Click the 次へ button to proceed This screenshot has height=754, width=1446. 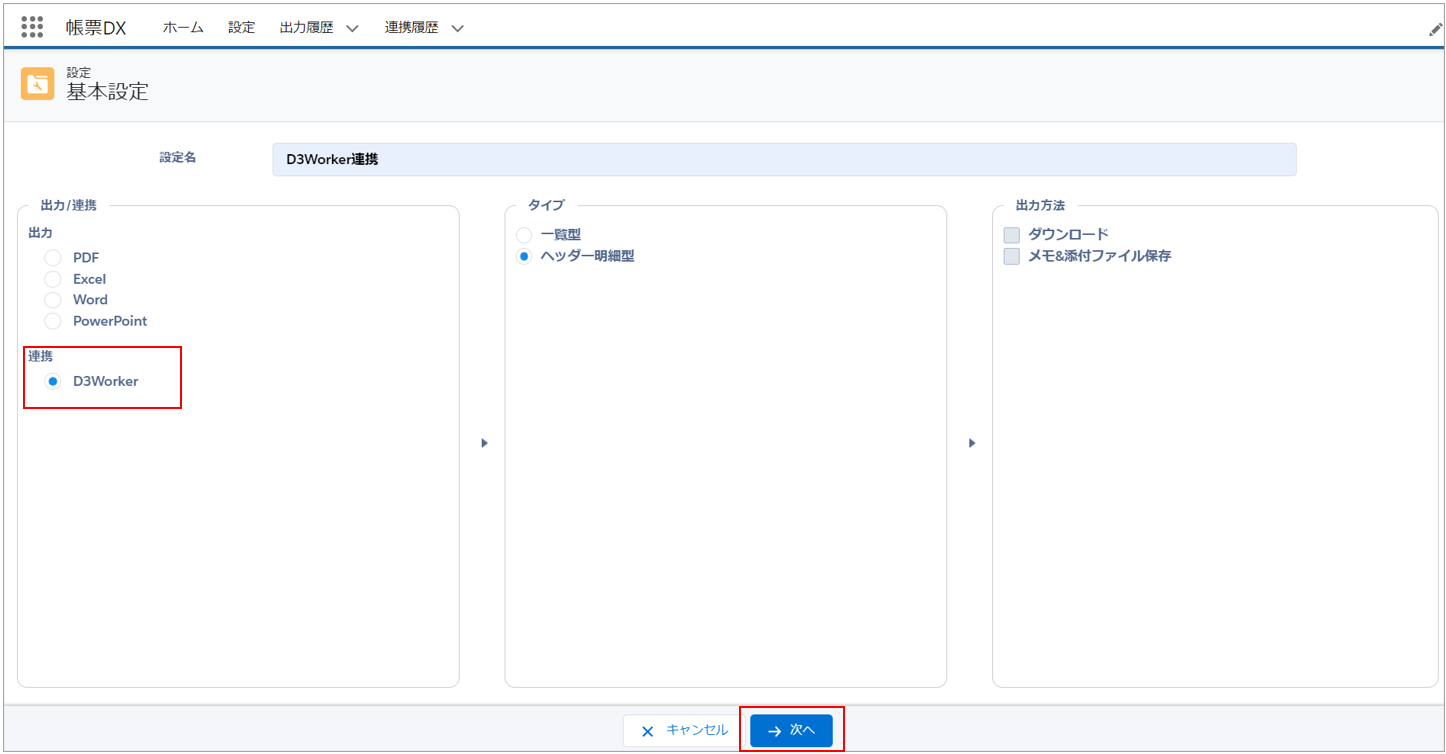coord(793,730)
